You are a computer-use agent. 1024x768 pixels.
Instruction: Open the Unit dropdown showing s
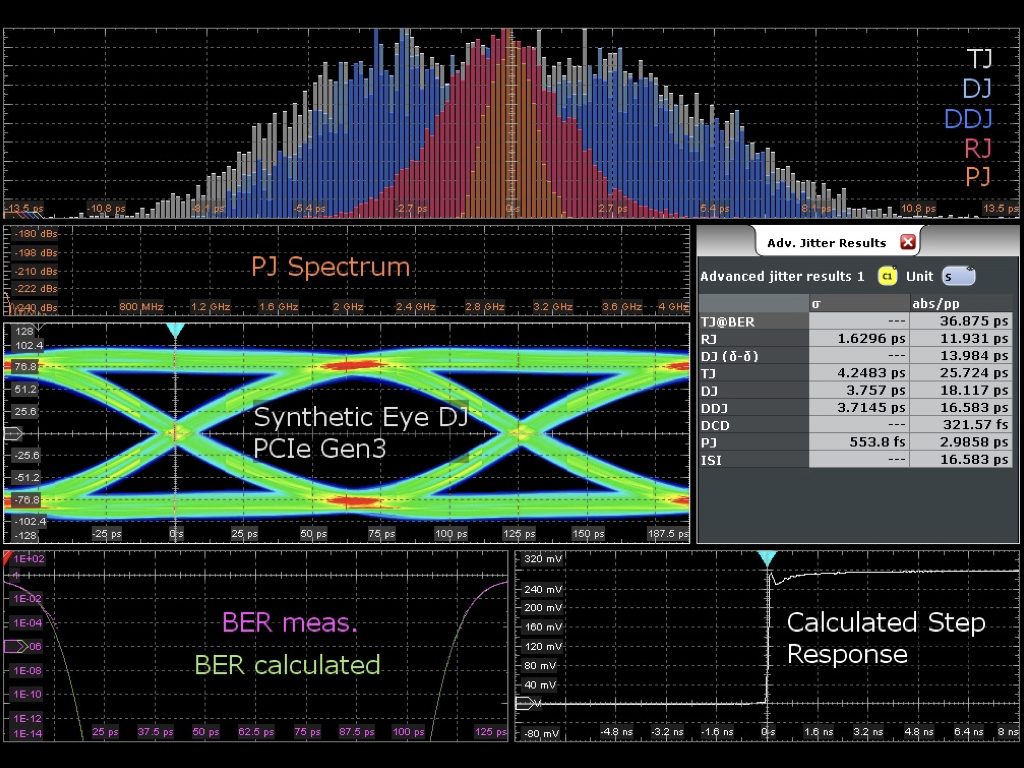[x=957, y=276]
